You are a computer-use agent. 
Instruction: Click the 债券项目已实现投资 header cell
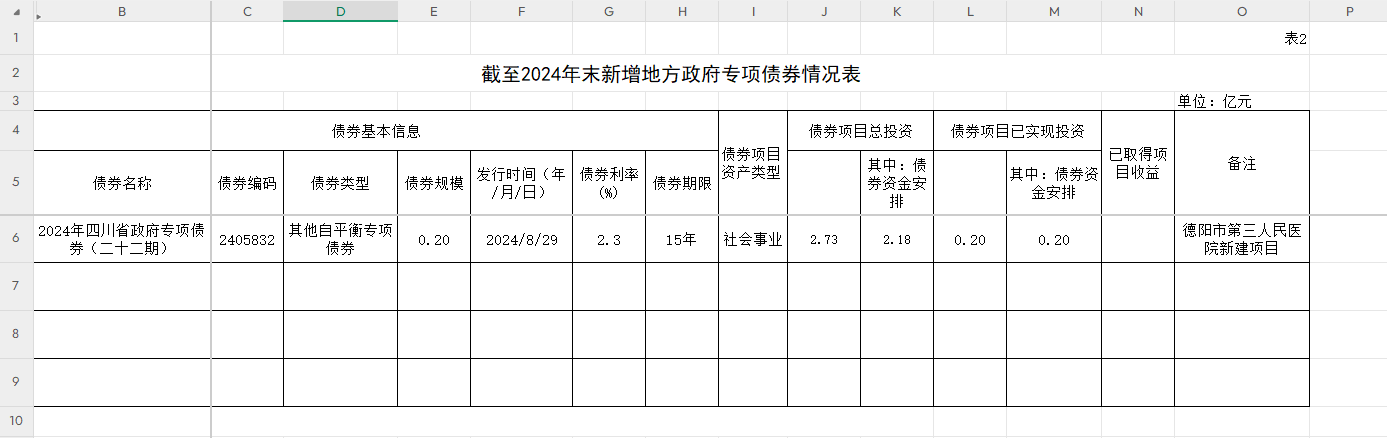click(1018, 130)
